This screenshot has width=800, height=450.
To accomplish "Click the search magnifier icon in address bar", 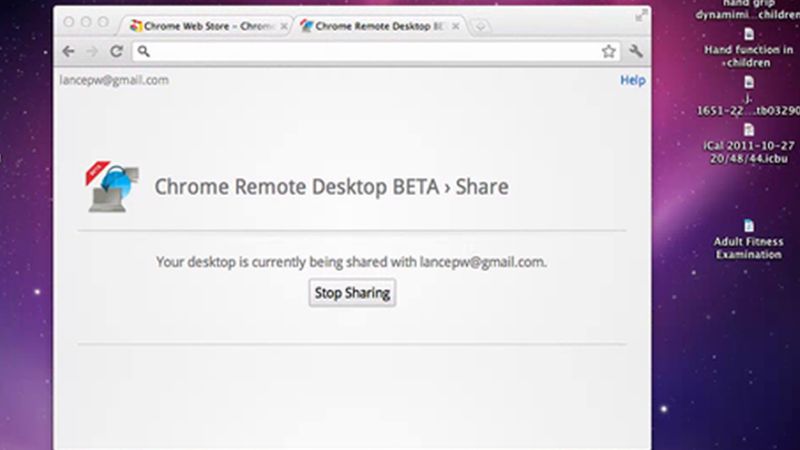I will pyautogui.click(x=144, y=51).
